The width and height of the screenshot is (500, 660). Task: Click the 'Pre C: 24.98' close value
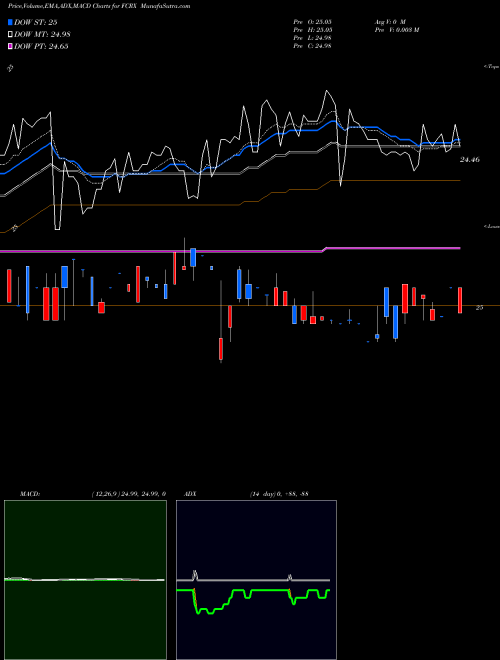tap(312, 46)
